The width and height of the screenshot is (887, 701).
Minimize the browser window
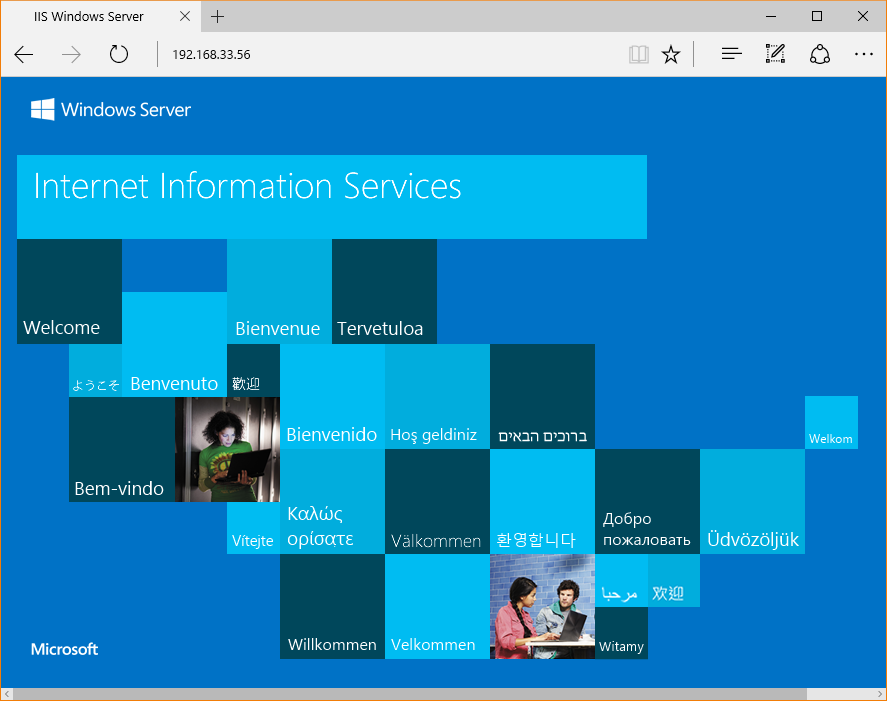pos(770,16)
